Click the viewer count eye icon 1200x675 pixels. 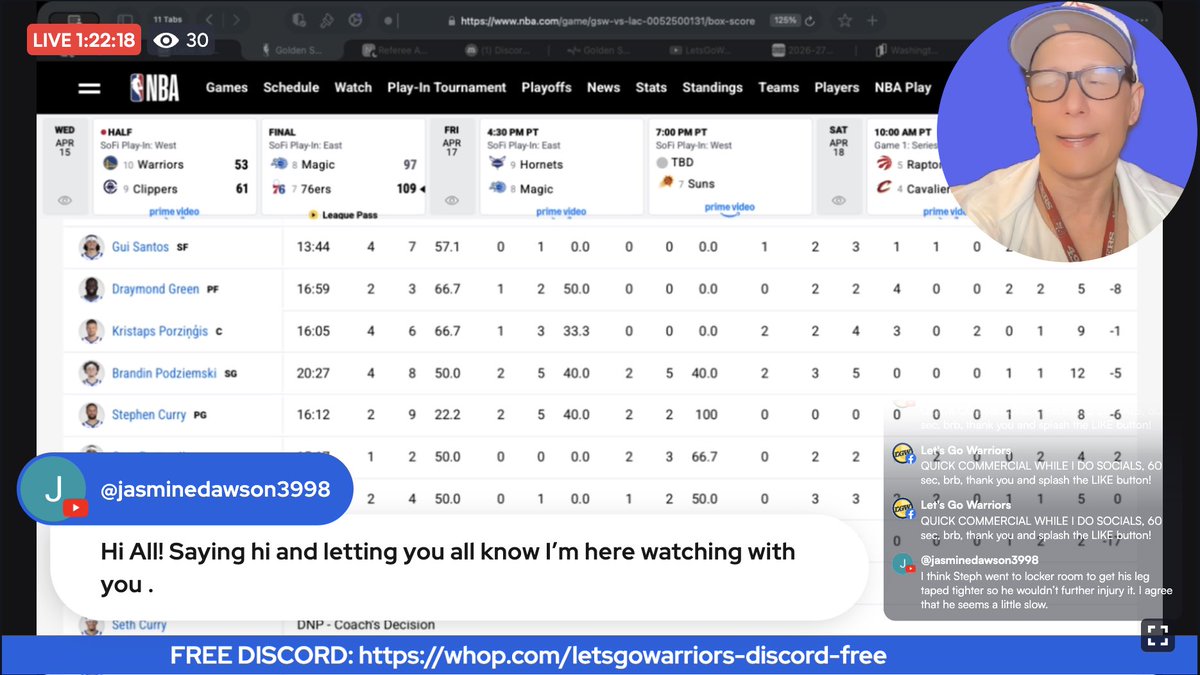167,40
